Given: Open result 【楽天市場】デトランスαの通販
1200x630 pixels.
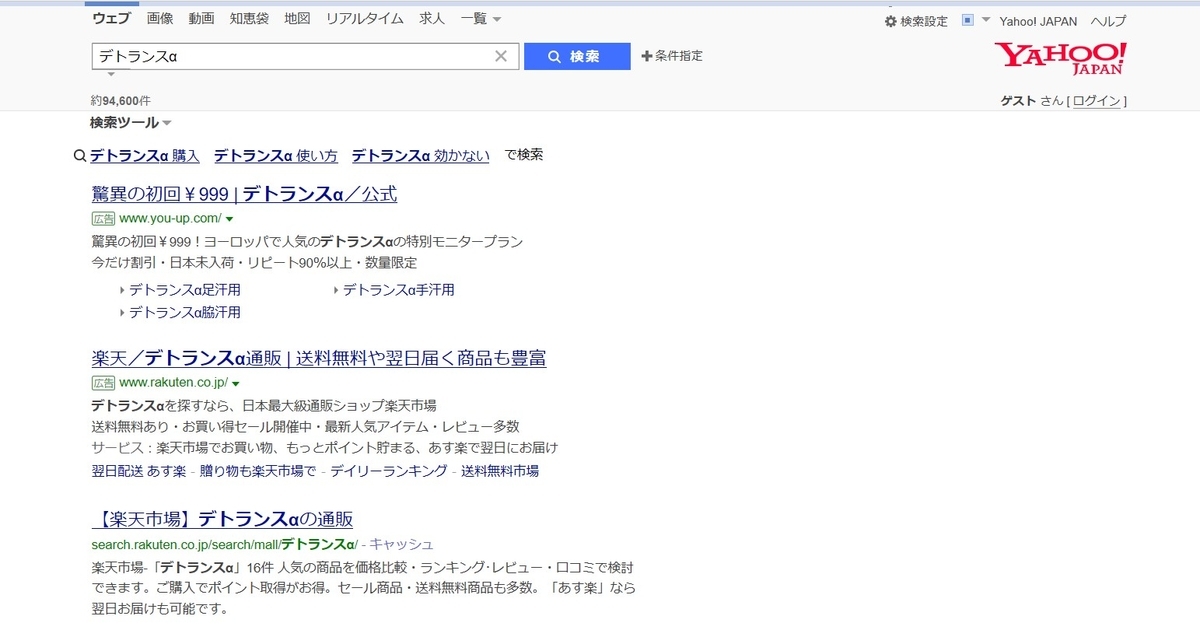Looking at the screenshot, I should click(222, 519).
